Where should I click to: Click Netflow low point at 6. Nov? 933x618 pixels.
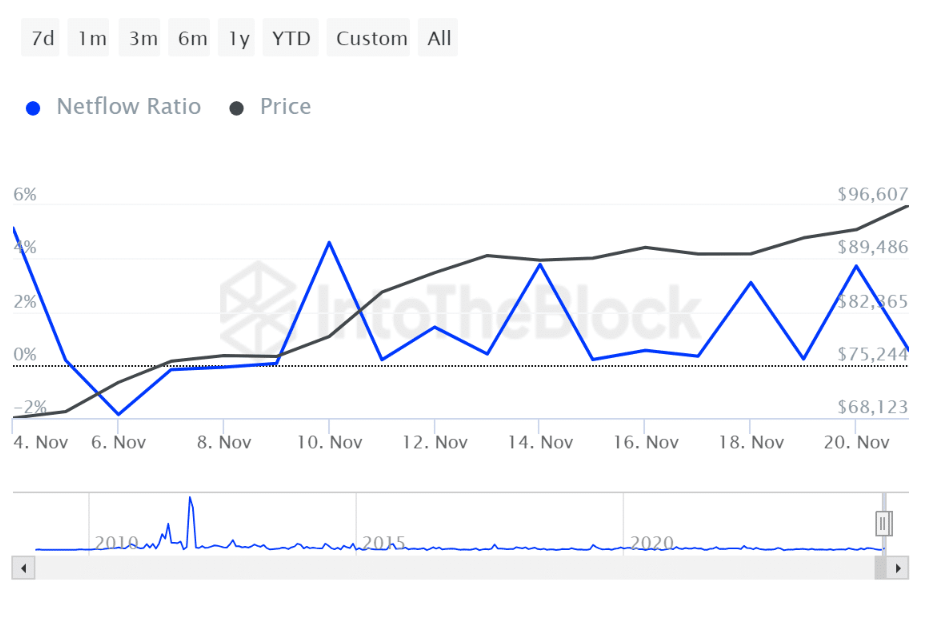(118, 414)
